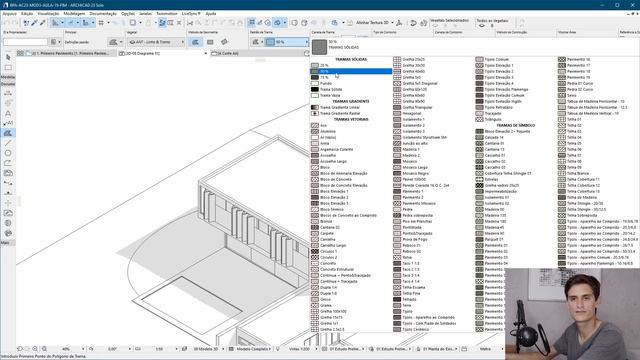The image size is (640, 360).
Task: Click the 'Alinhar Textura 3D' button
Action: (x=372, y=23)
